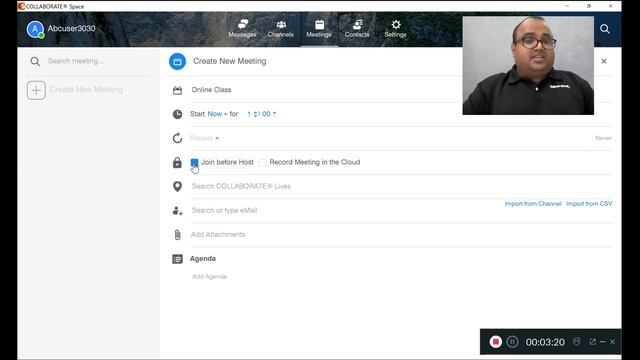Click the webcam video thumbnail
This screenshot has height=360, width=640.
(x=528, y=65)
